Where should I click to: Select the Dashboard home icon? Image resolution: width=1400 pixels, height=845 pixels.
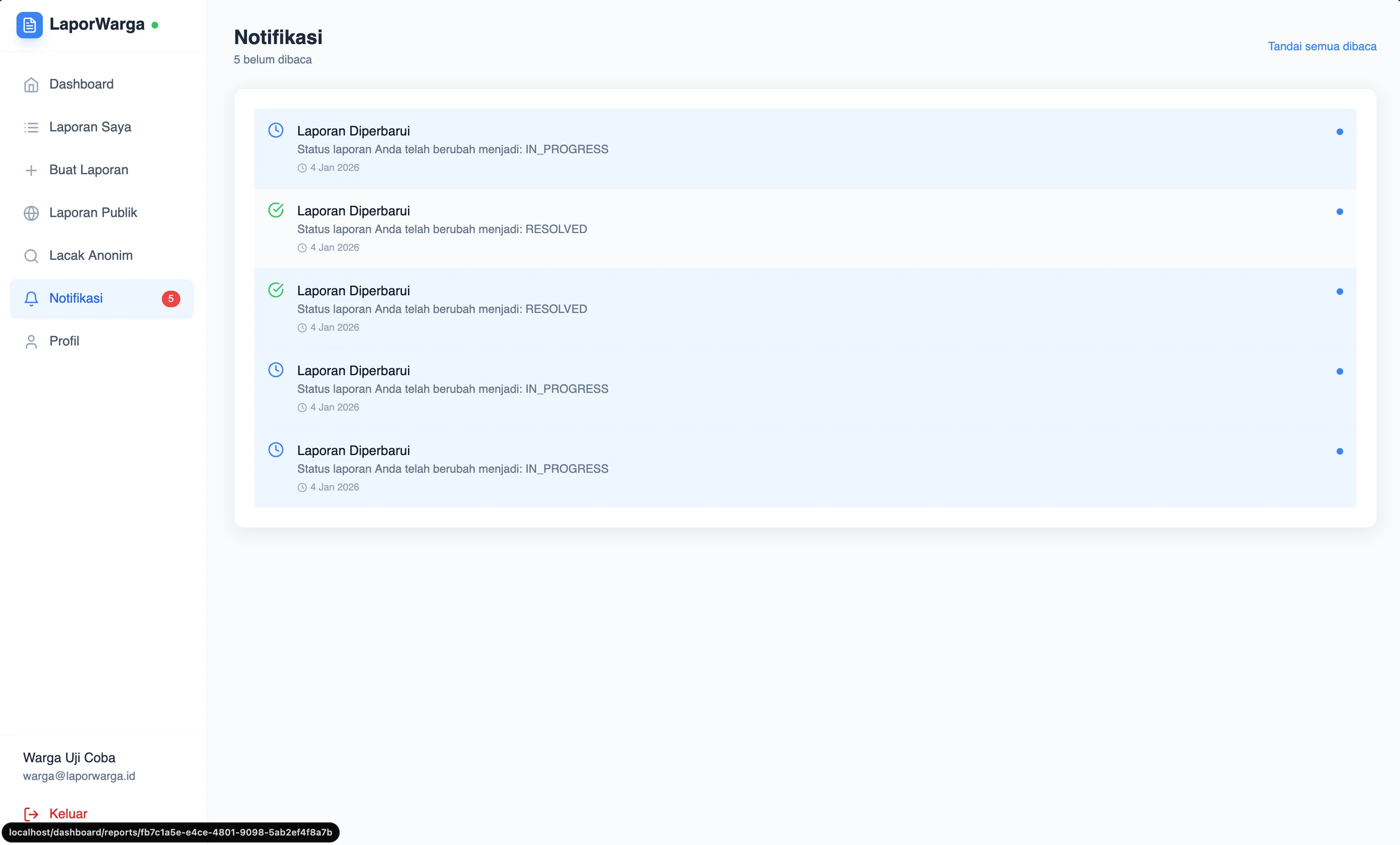pos(31,84)
